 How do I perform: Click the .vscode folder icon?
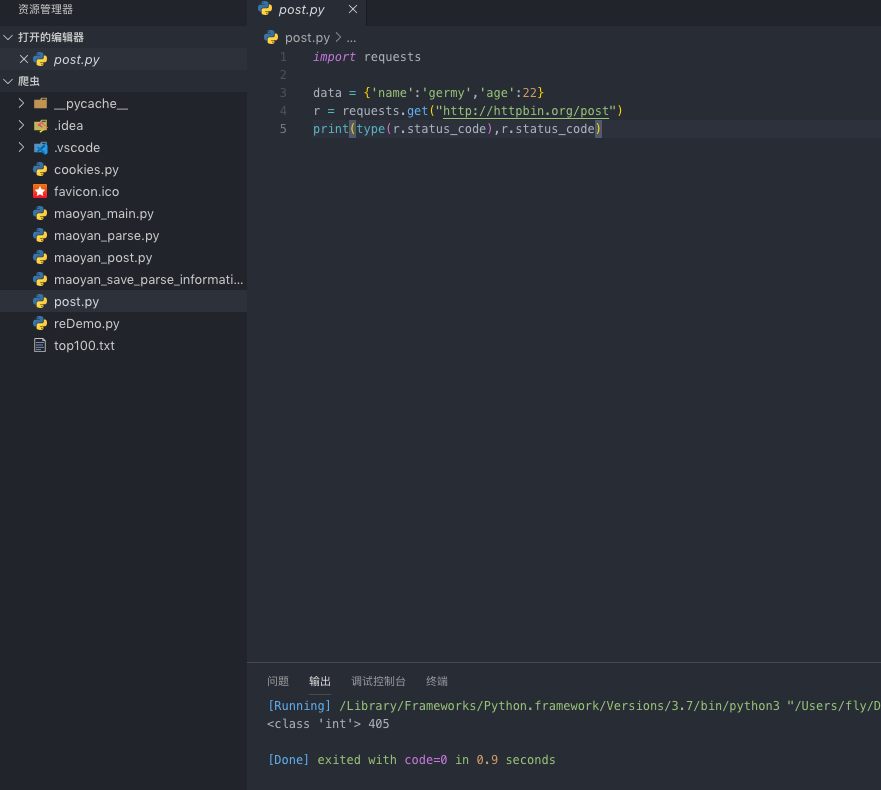pyautogui.click(x=40, y=148)
